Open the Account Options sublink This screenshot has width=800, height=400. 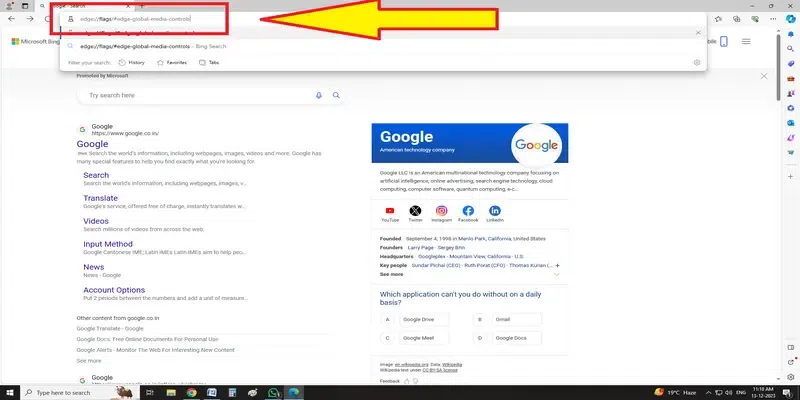pos(114,290)
